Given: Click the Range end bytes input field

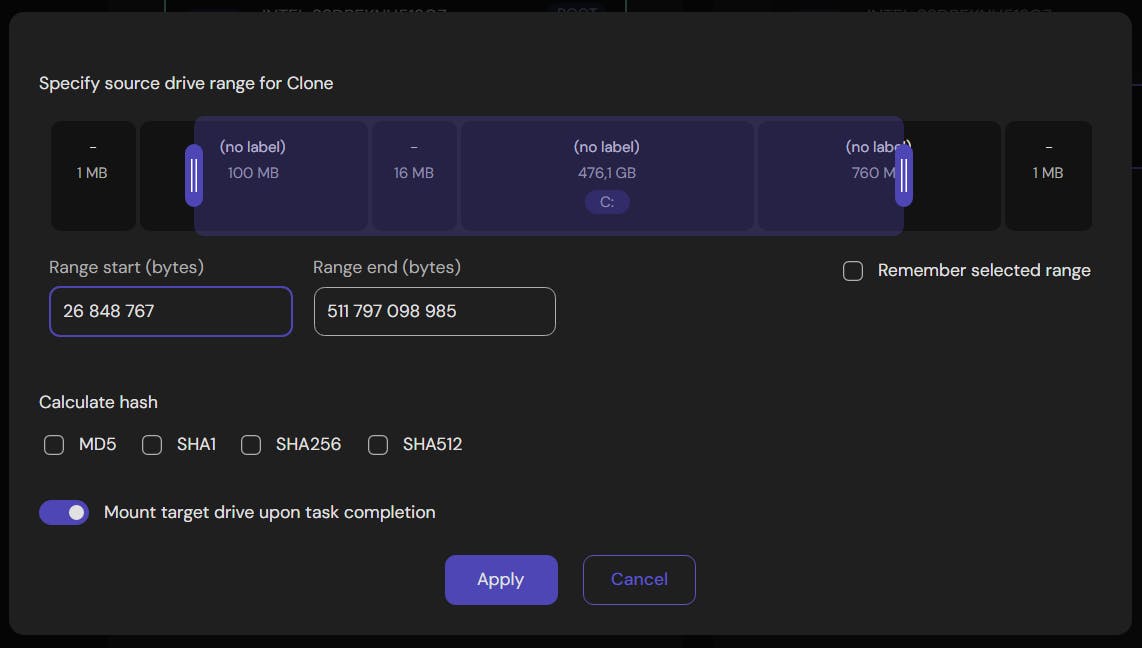Looking at the screenshot, I should point(434,311).
